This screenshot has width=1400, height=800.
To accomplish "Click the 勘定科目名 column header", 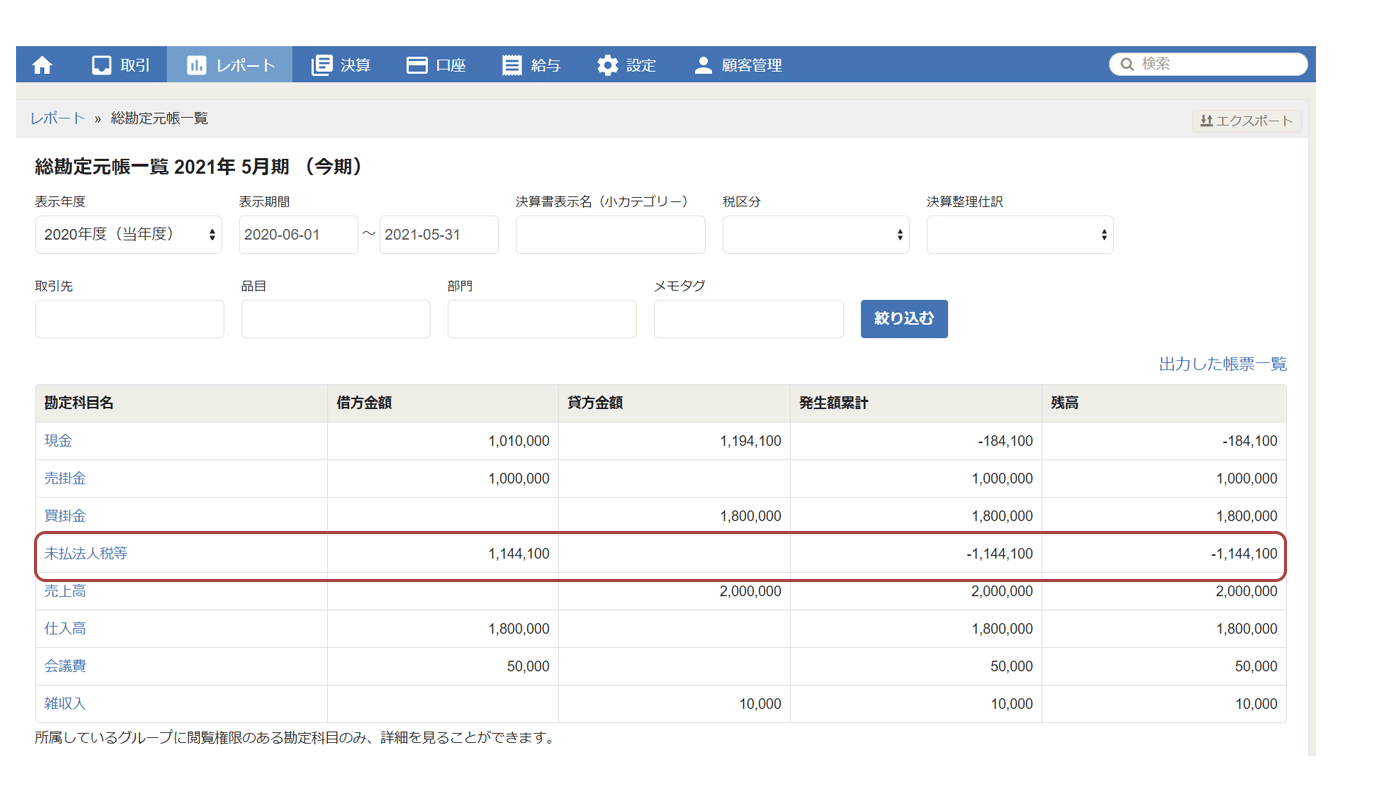I will click(x=181, y=403).
